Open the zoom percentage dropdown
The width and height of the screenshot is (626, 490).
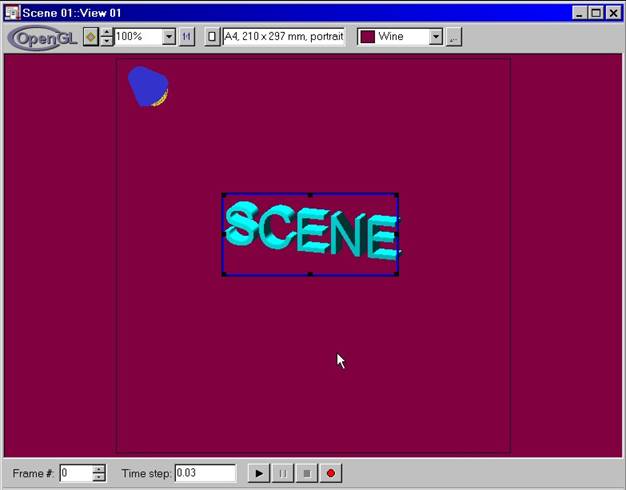(x=168, y=37)
